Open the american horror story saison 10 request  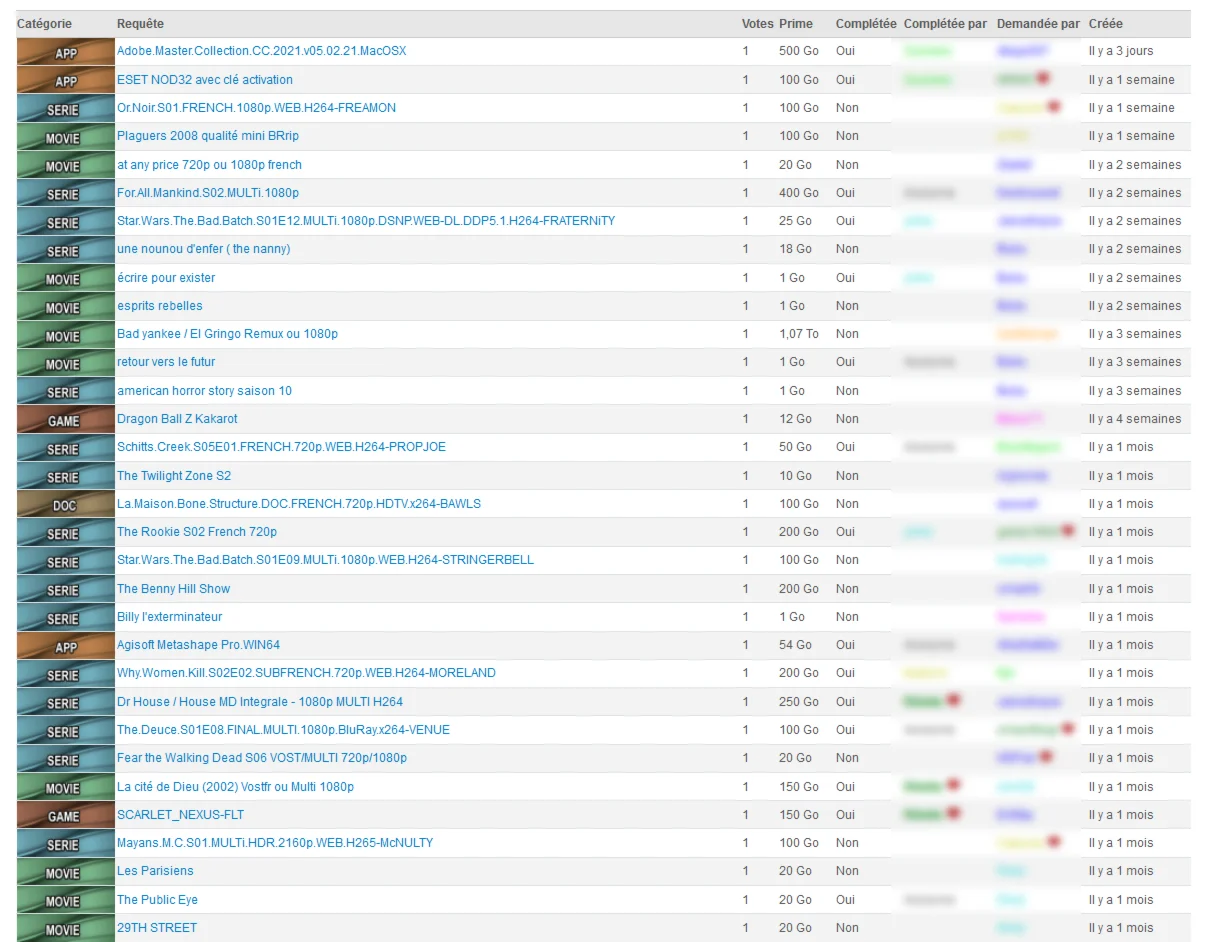click(x=204, y=391)
